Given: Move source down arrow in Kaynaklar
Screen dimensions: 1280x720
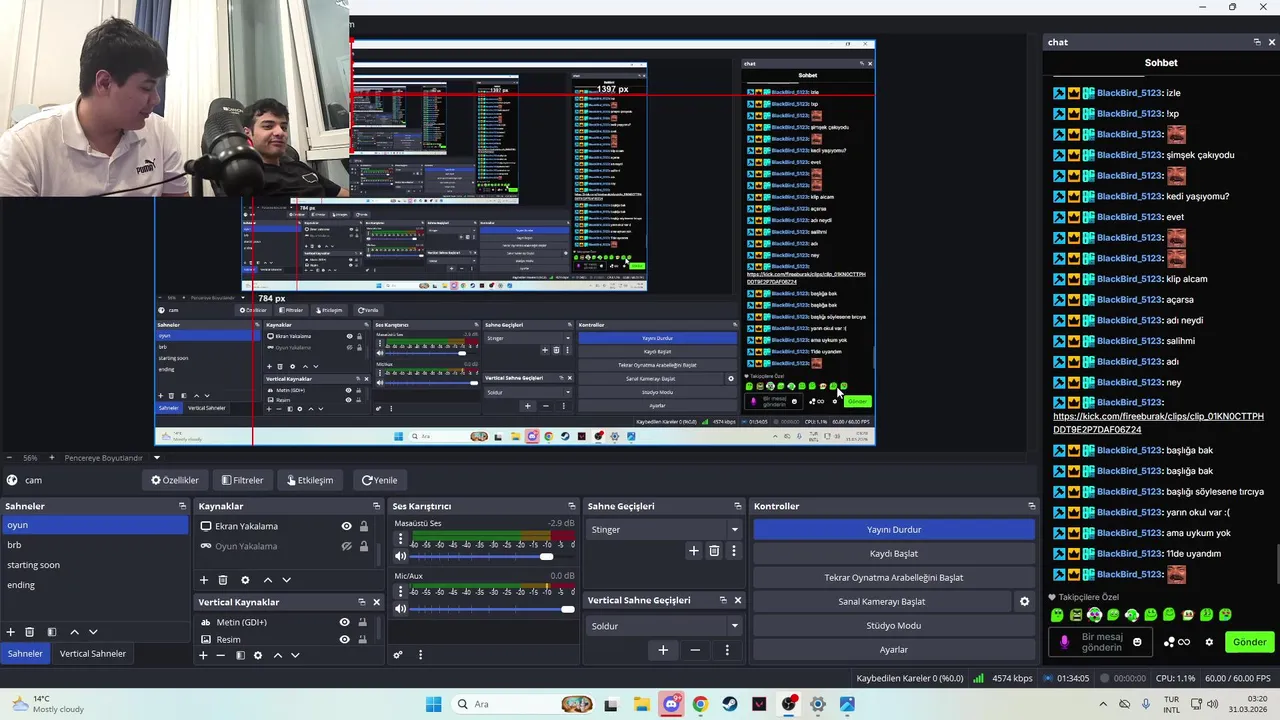Looking at the screenshot, I should [x=286, y=580].
